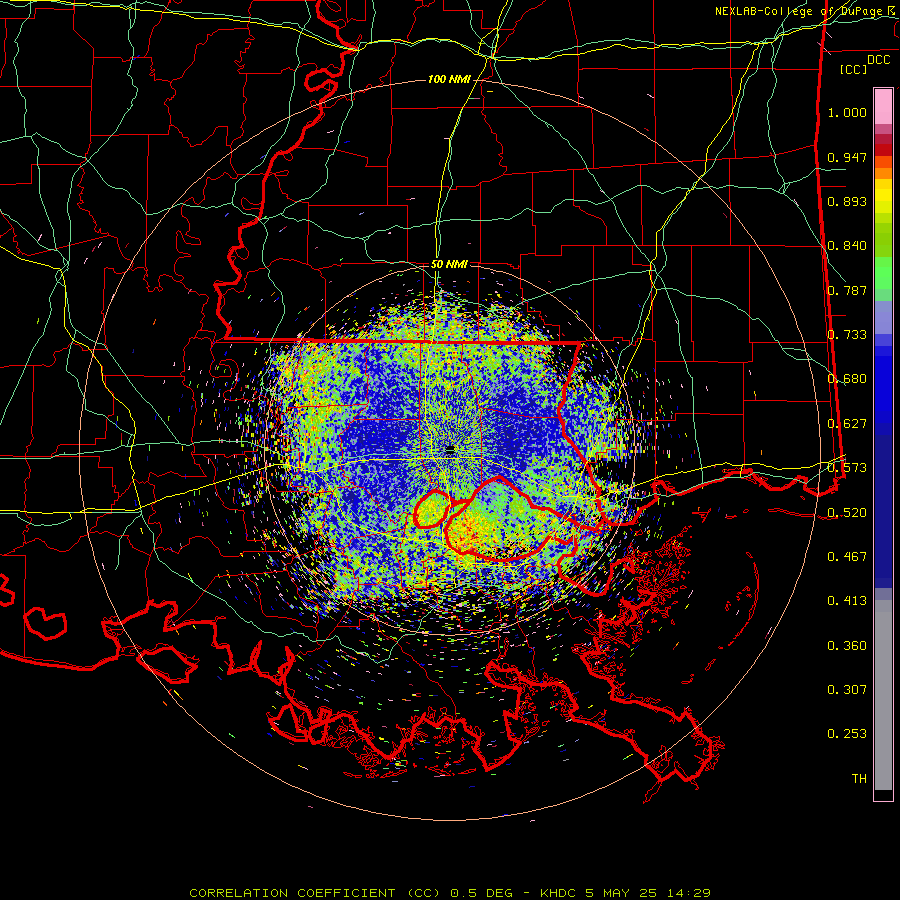Select the 0.467 scale value
The height and width of the screenshot is (900, 900).
coord(847,556)
